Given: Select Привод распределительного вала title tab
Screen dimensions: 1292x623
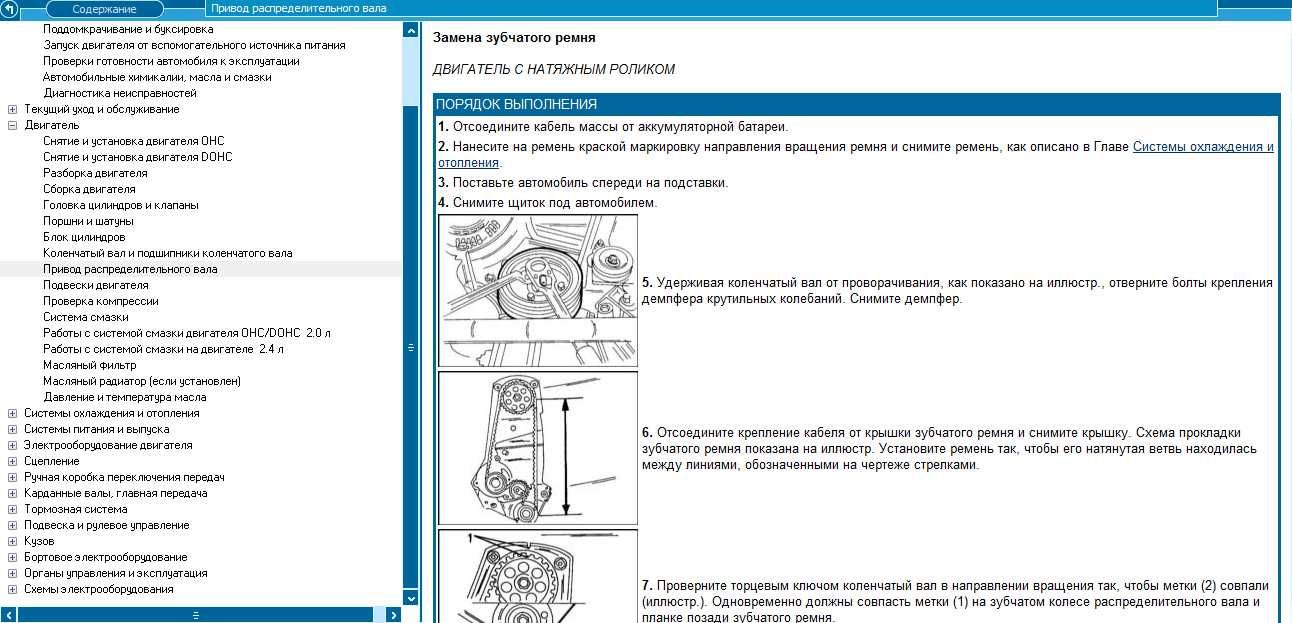Looking at the screenshot, I should coord(298,8).
